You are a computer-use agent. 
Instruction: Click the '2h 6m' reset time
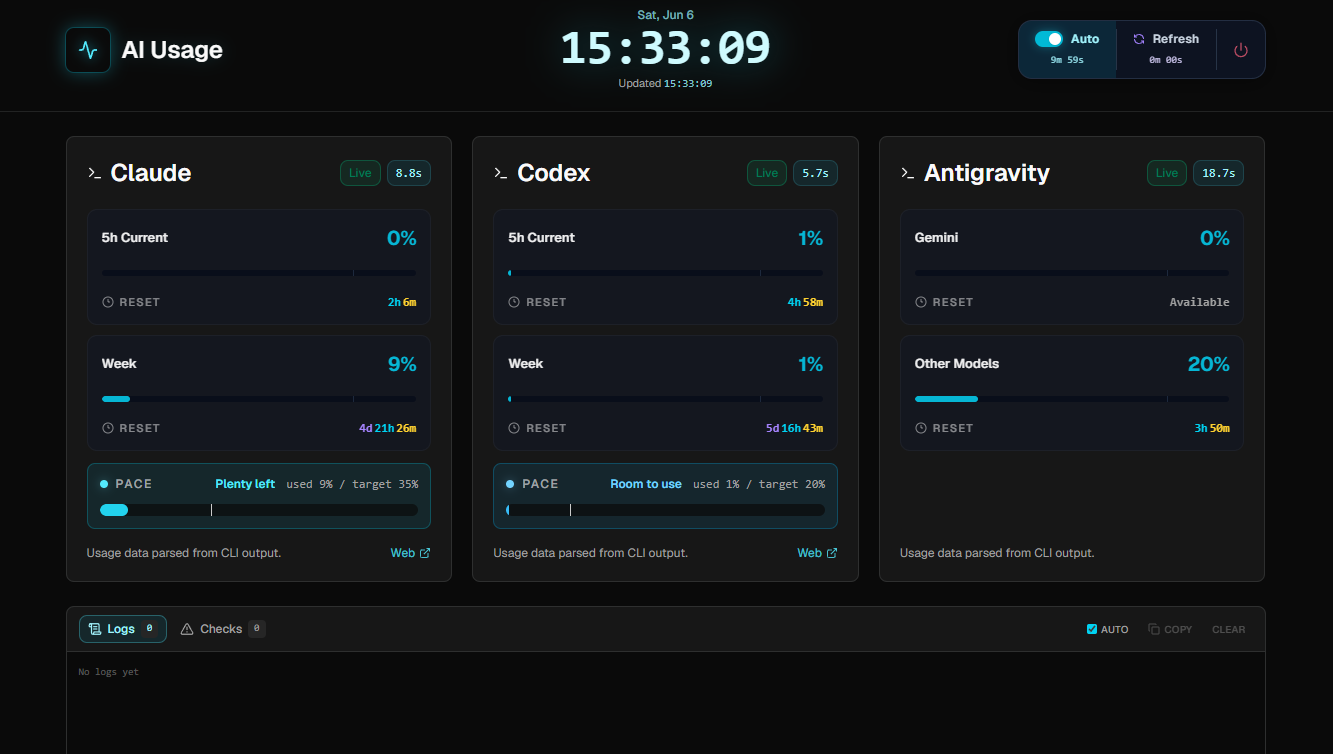402,302
